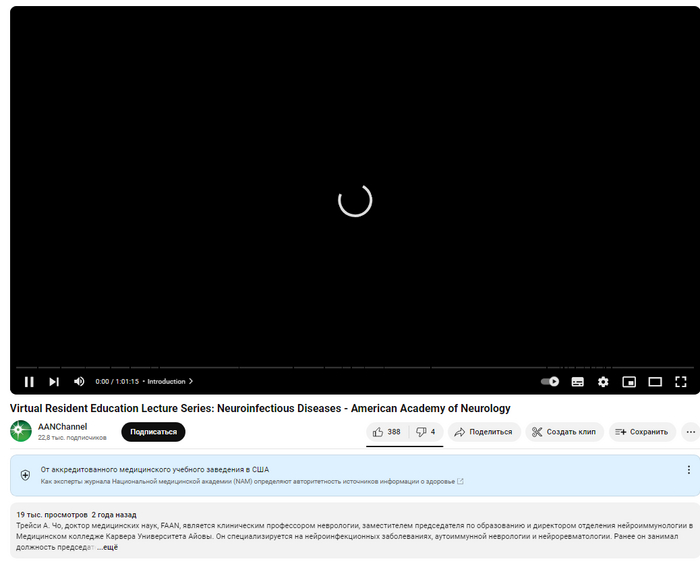Screen dimensions: 700x578
Task: Dislike the video
Action: (426, 432)
